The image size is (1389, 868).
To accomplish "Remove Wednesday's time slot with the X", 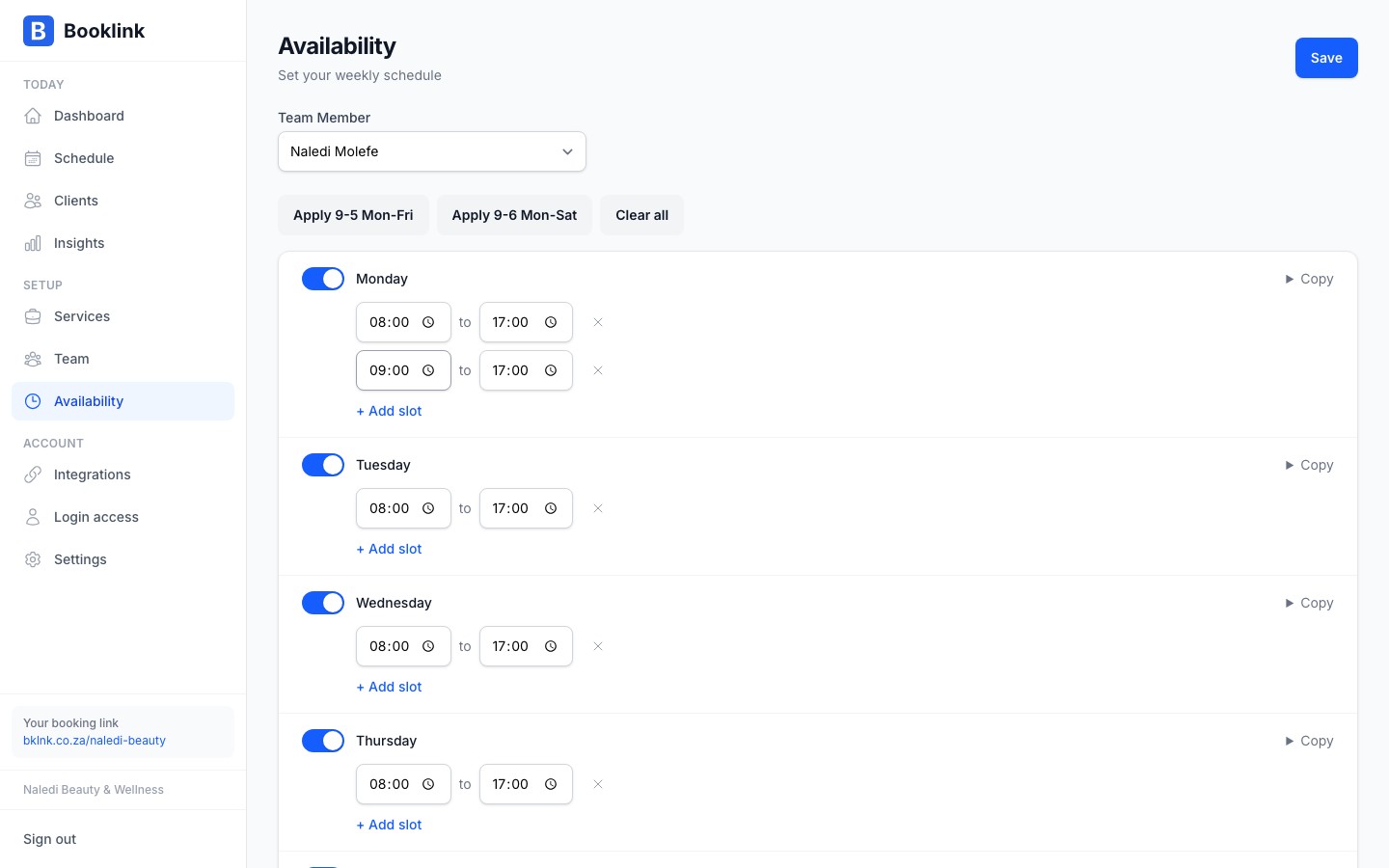I will pyautogui.click(x=598, y=646).
